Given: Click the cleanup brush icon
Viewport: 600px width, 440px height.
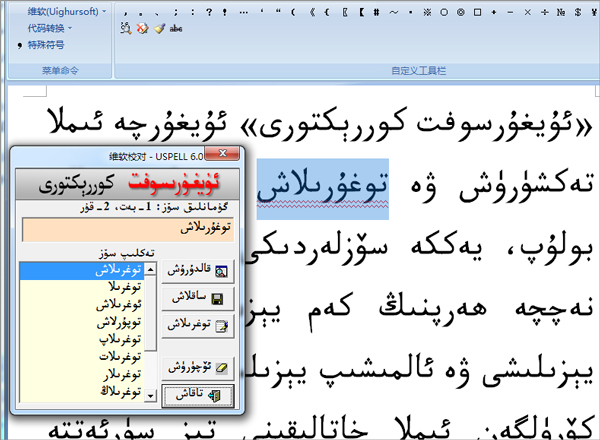Looking at the screenshot, I should 159,28.
